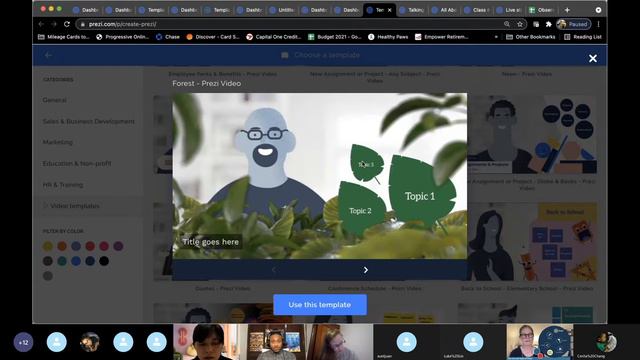Switch to the Class browser tab
Screen dimensions: 640x360
coord(476,10)
